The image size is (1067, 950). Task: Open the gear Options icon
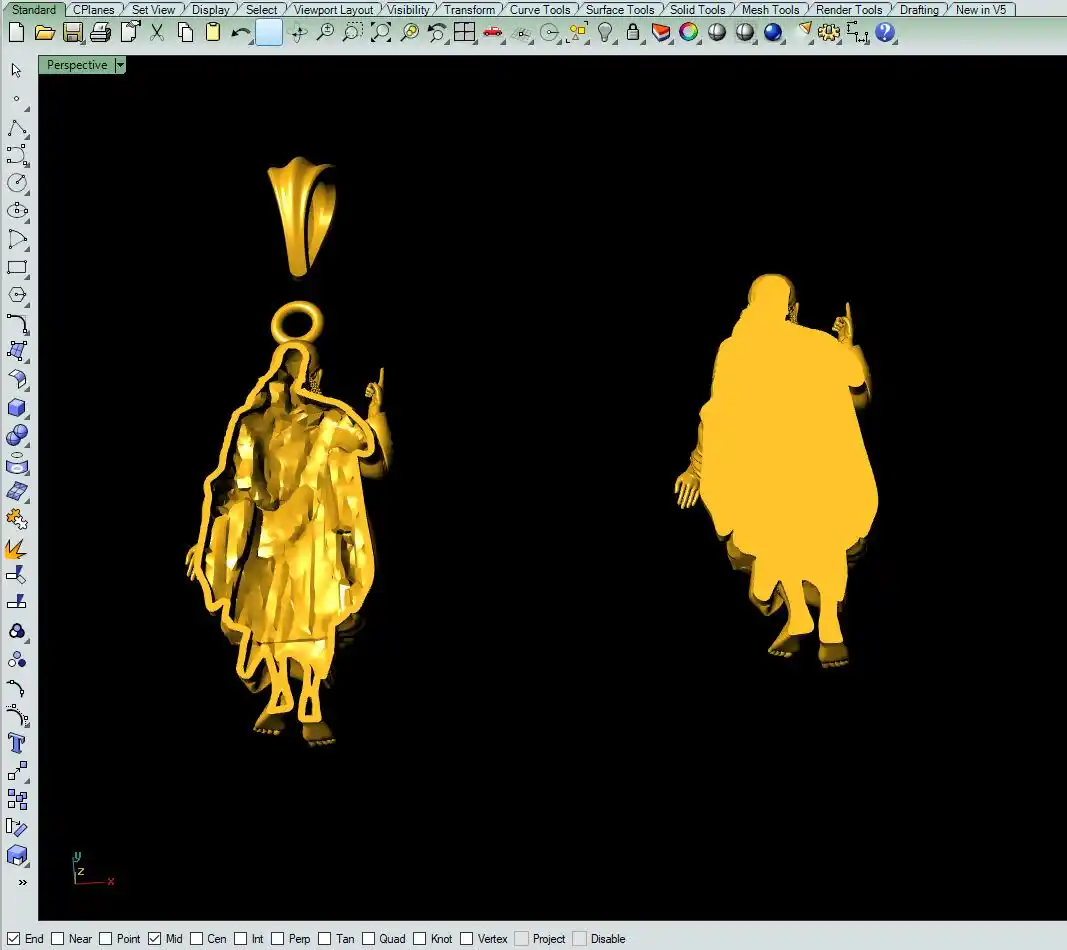829,32
